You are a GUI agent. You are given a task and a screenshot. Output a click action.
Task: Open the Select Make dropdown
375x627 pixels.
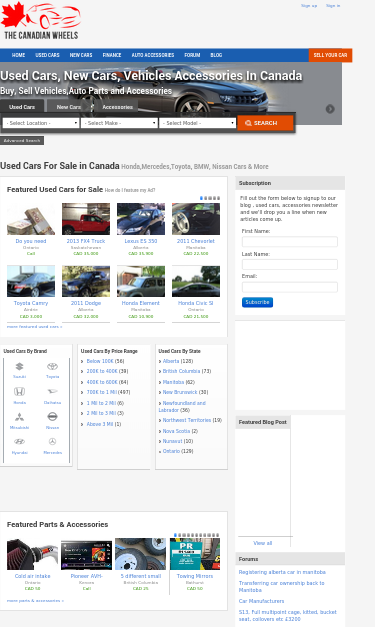point(119,123)
